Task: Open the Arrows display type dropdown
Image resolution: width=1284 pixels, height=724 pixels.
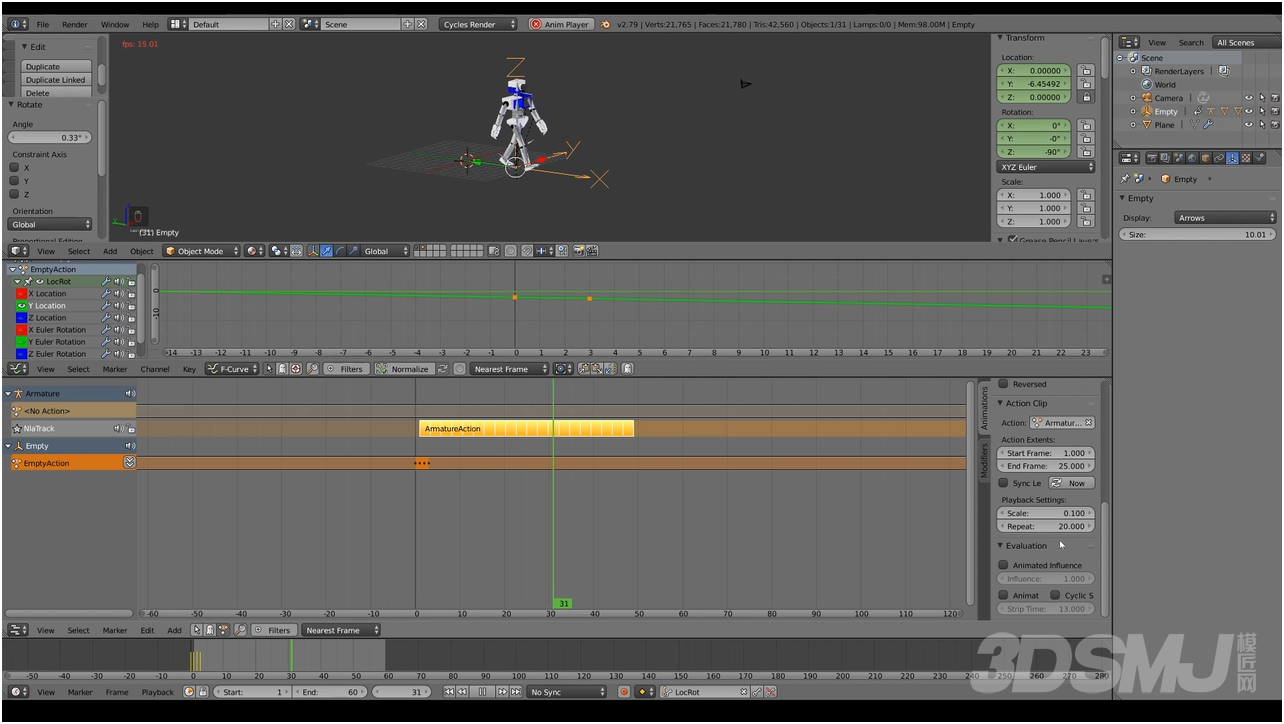Action: click(x=1225, y=217)
